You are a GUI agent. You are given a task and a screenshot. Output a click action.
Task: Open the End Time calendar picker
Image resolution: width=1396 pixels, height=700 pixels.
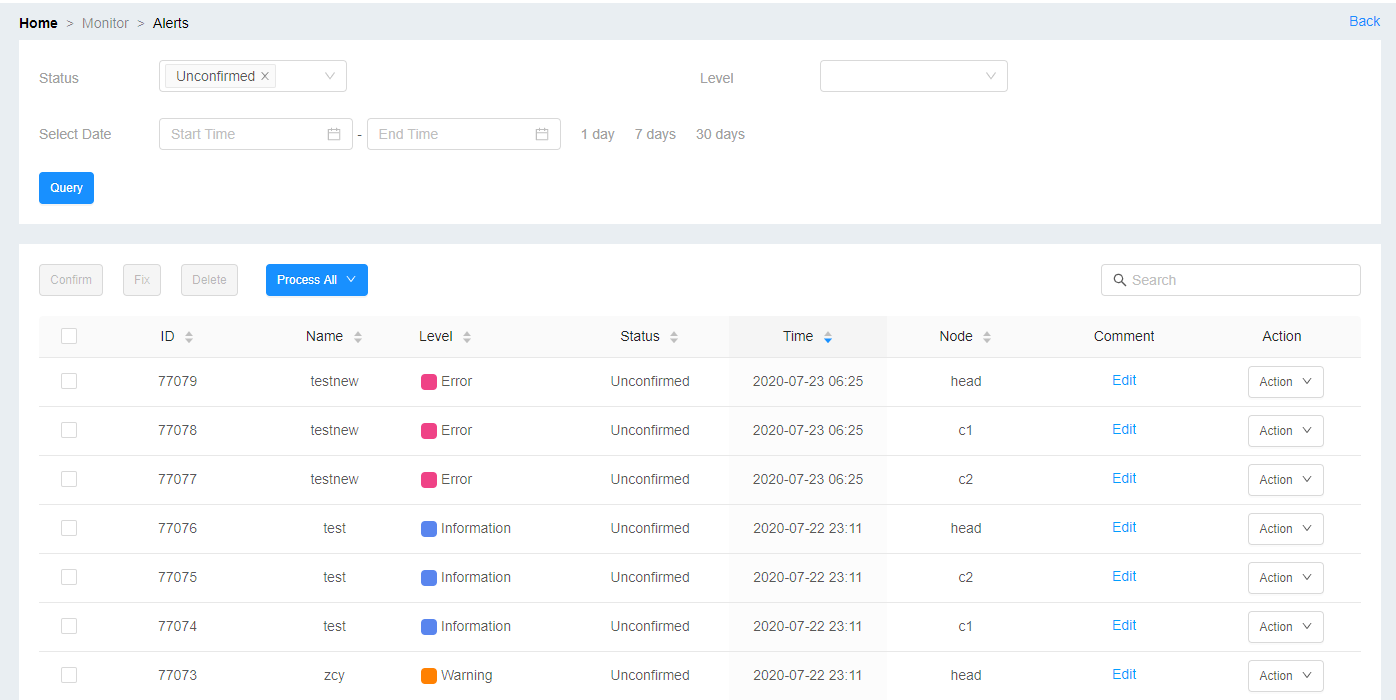(x=542, y=134)
